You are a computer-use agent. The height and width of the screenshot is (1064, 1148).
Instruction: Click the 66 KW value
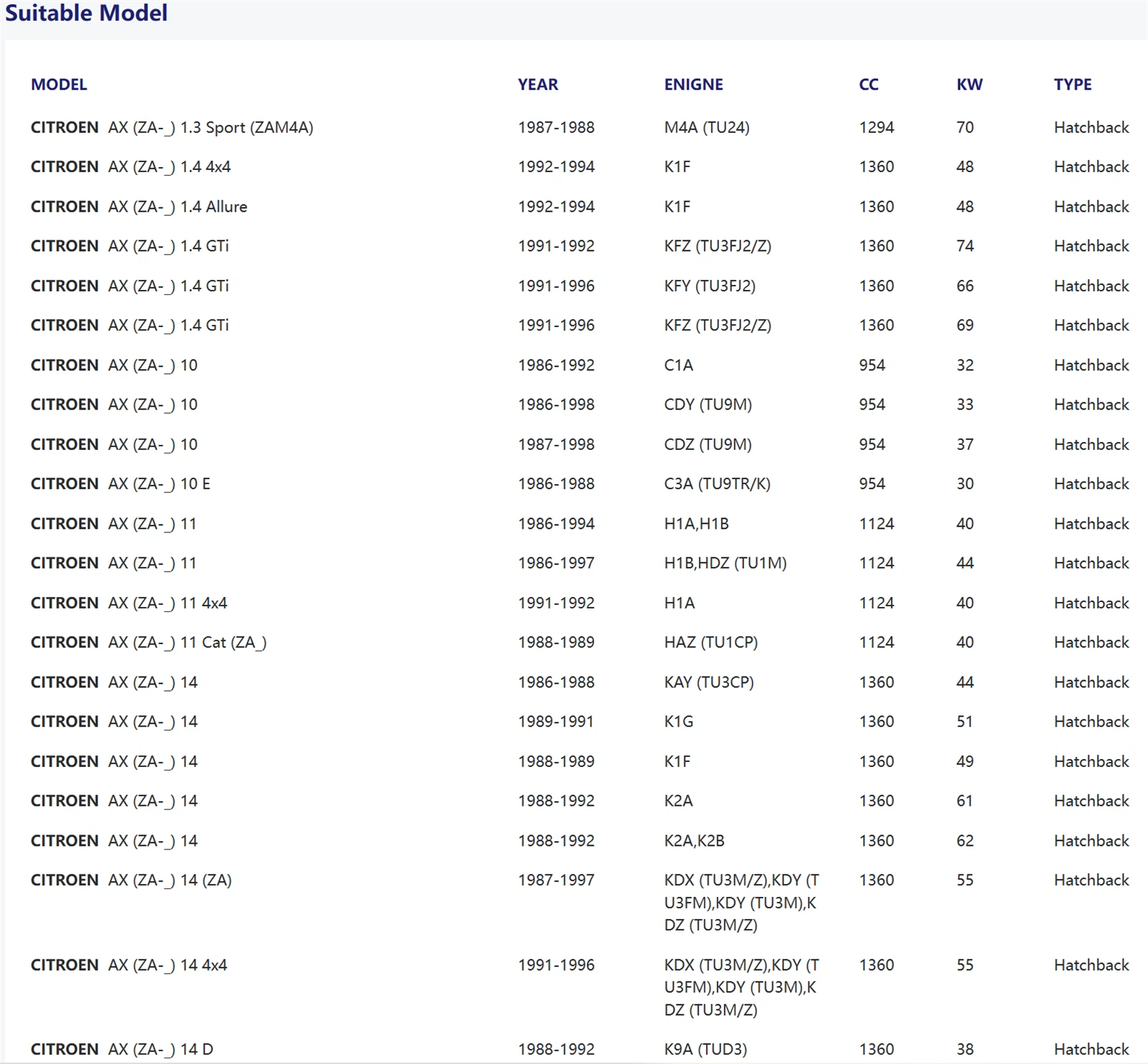[965, 286]
